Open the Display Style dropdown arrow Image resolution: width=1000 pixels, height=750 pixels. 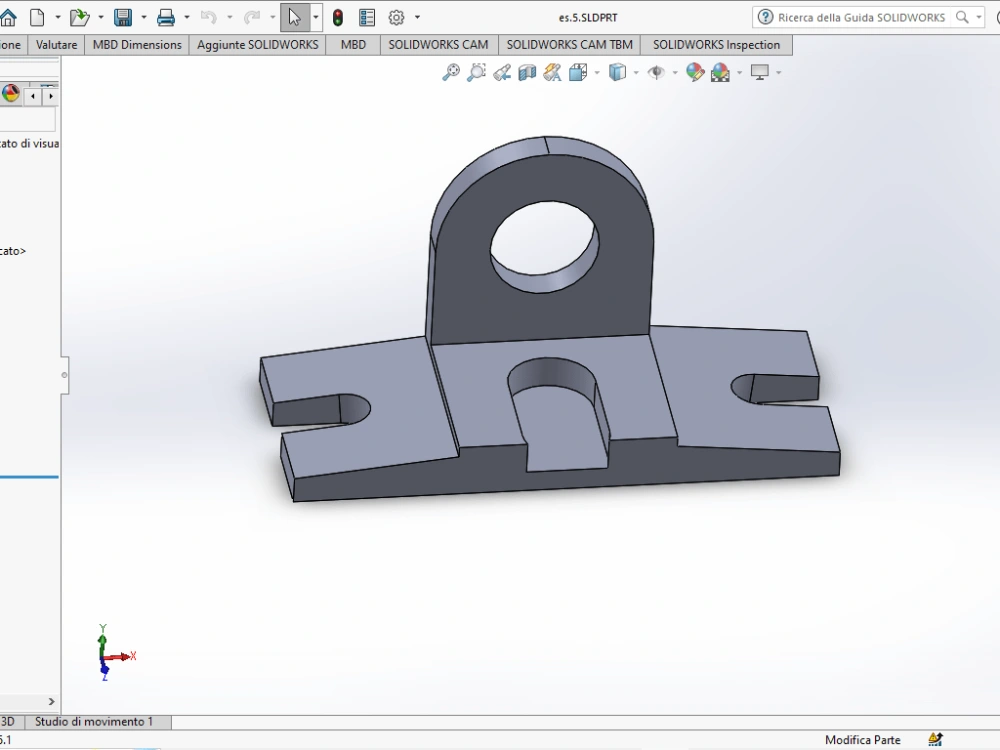635,72
